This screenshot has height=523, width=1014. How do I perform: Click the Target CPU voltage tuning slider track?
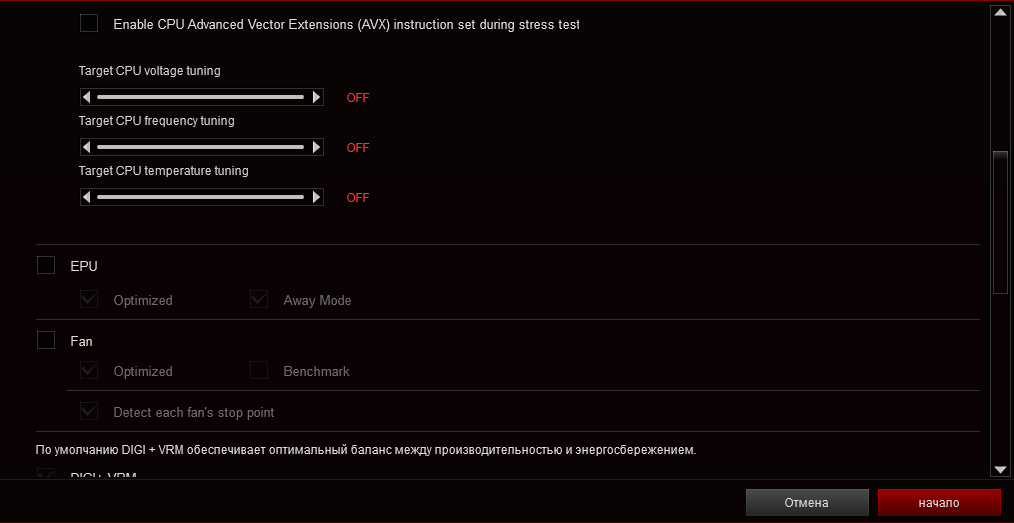200,97
